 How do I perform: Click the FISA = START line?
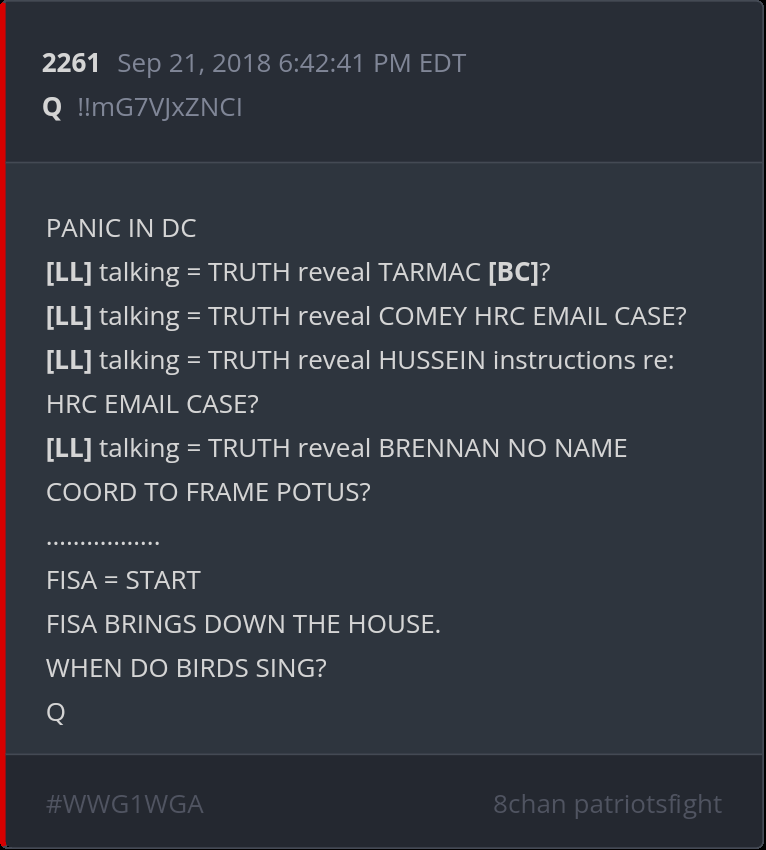coord(123,580)
